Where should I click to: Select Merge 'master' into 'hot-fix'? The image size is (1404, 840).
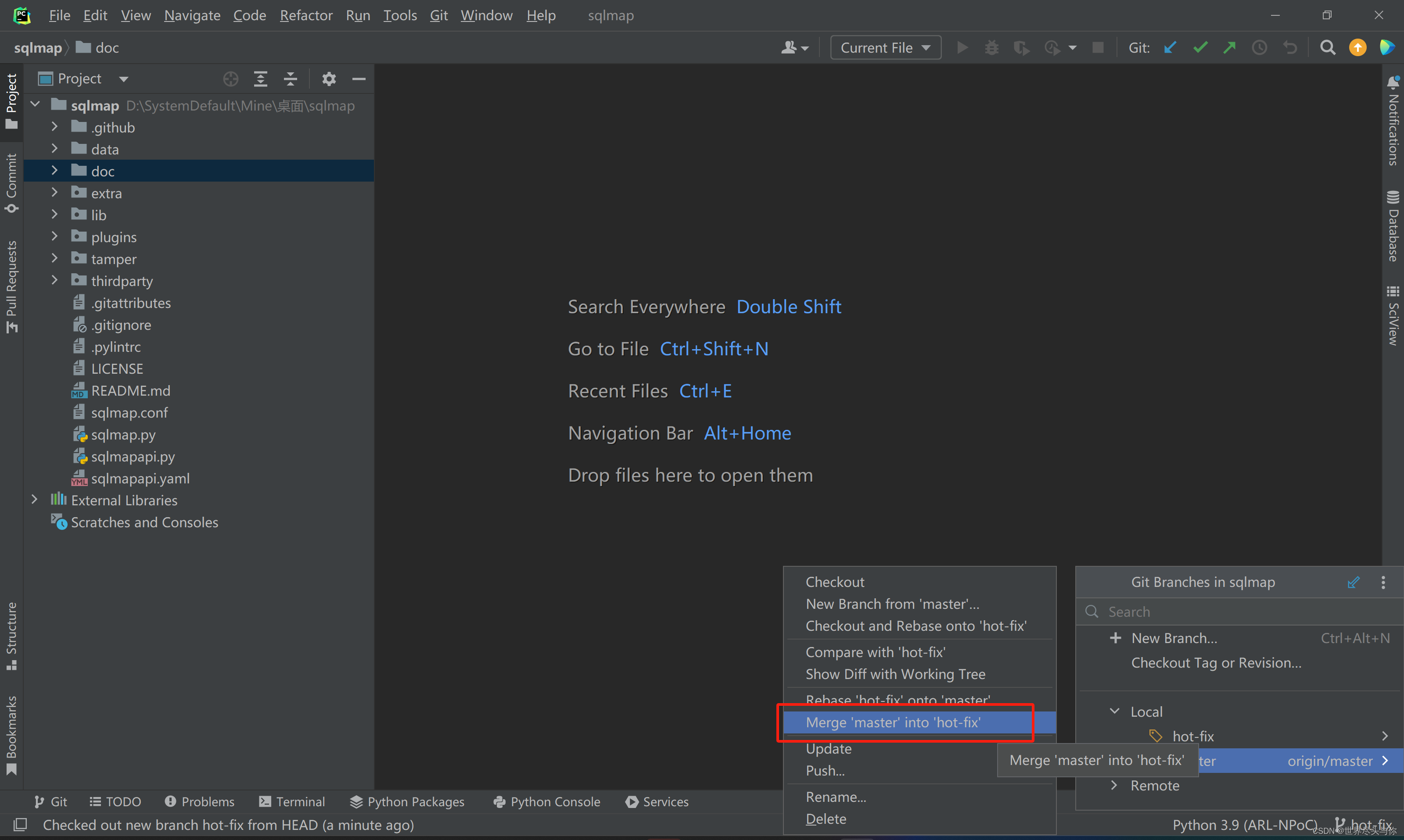click(x=919, y=722)
